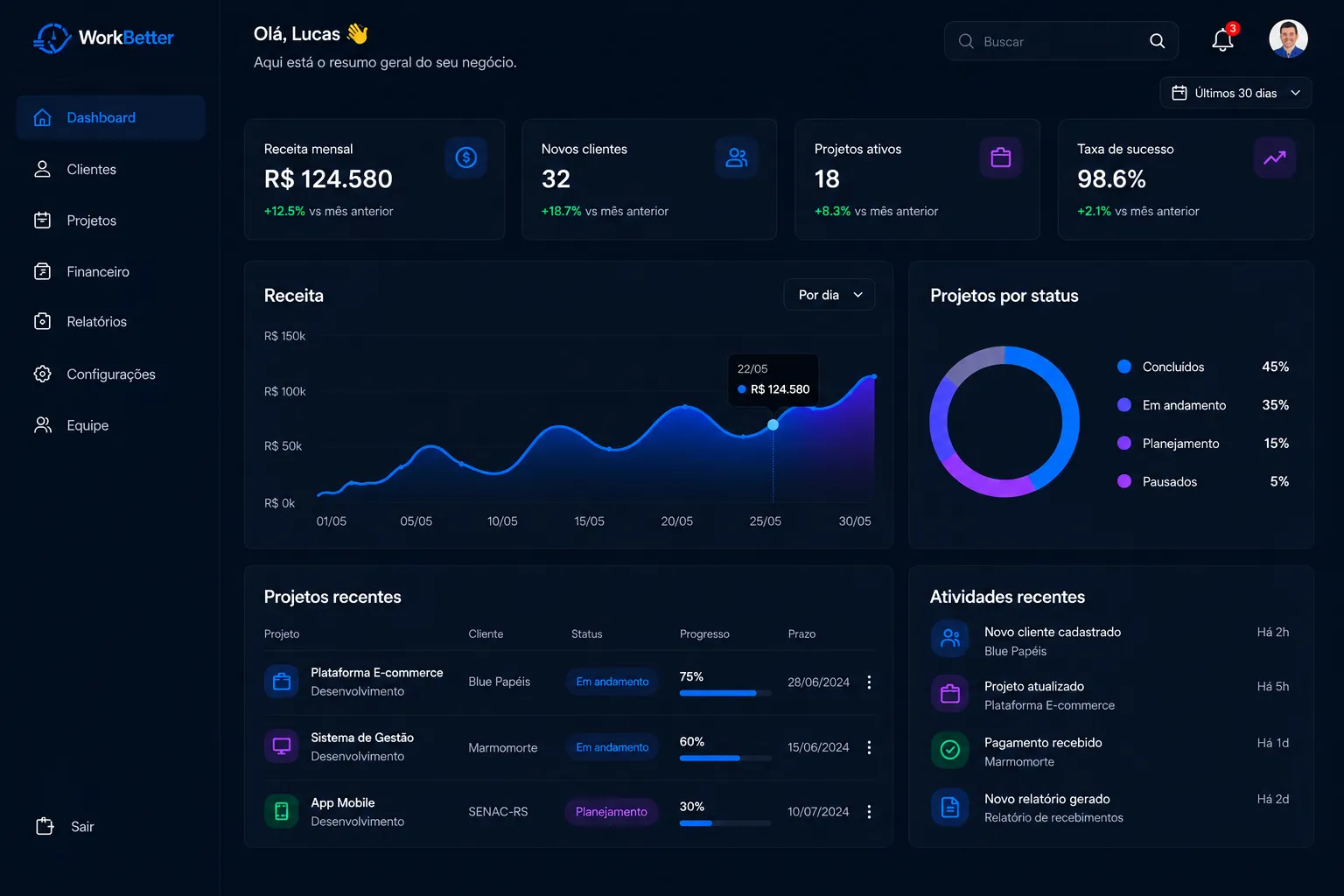
Task: Click the Em andamento legend color dot
Action: coord(1124,405)
